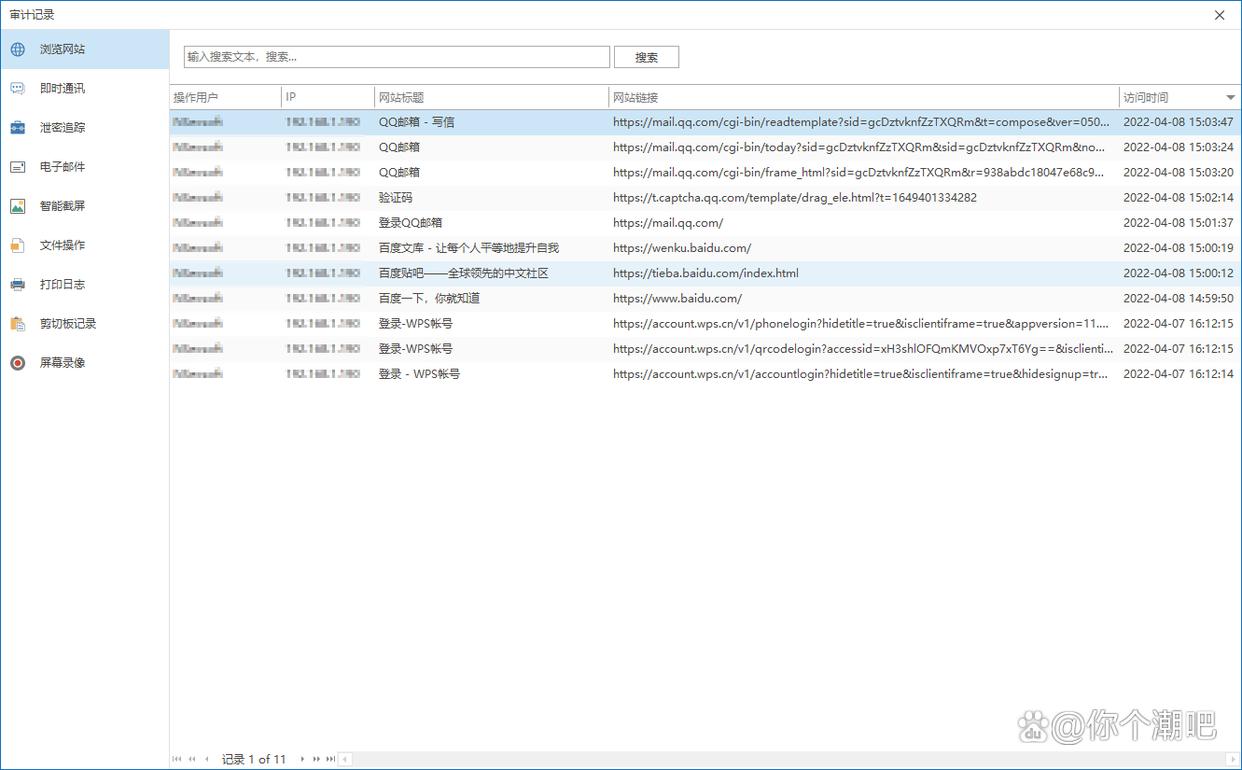Focus the search text input field
Screen dimensions: 1242x770
pos(396,57)
